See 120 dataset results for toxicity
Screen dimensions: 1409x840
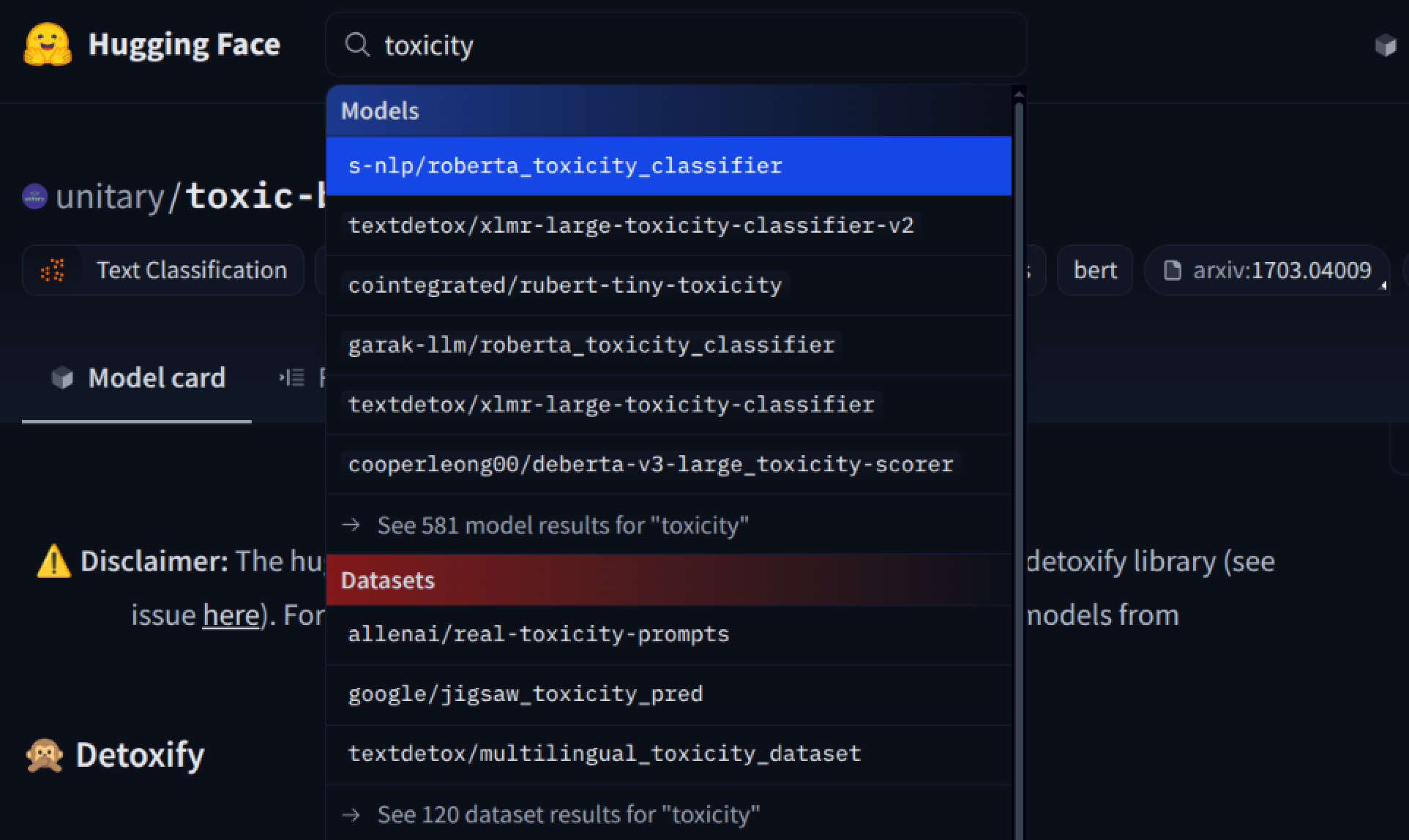669,814
